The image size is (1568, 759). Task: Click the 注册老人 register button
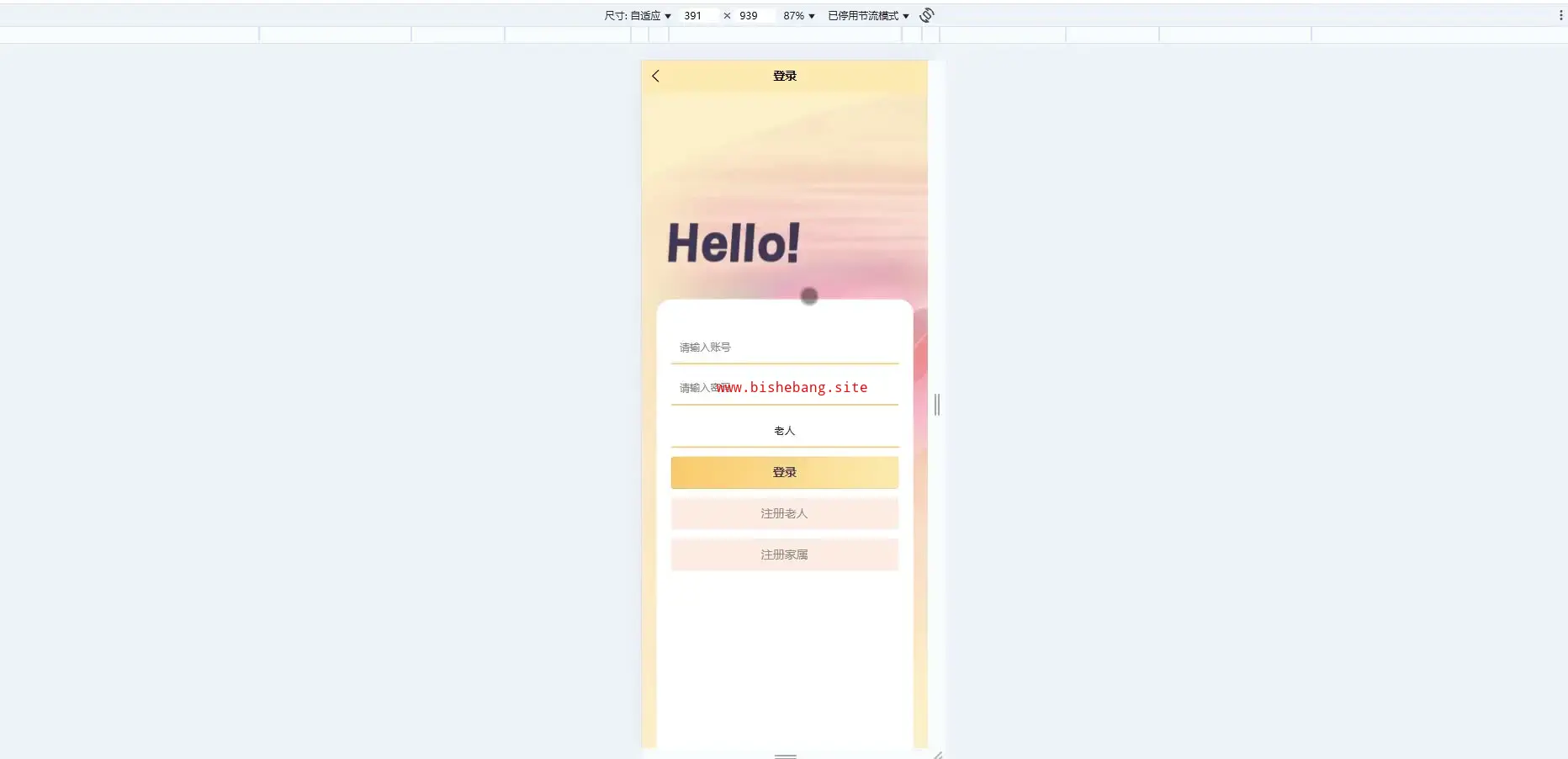(785, 513)
